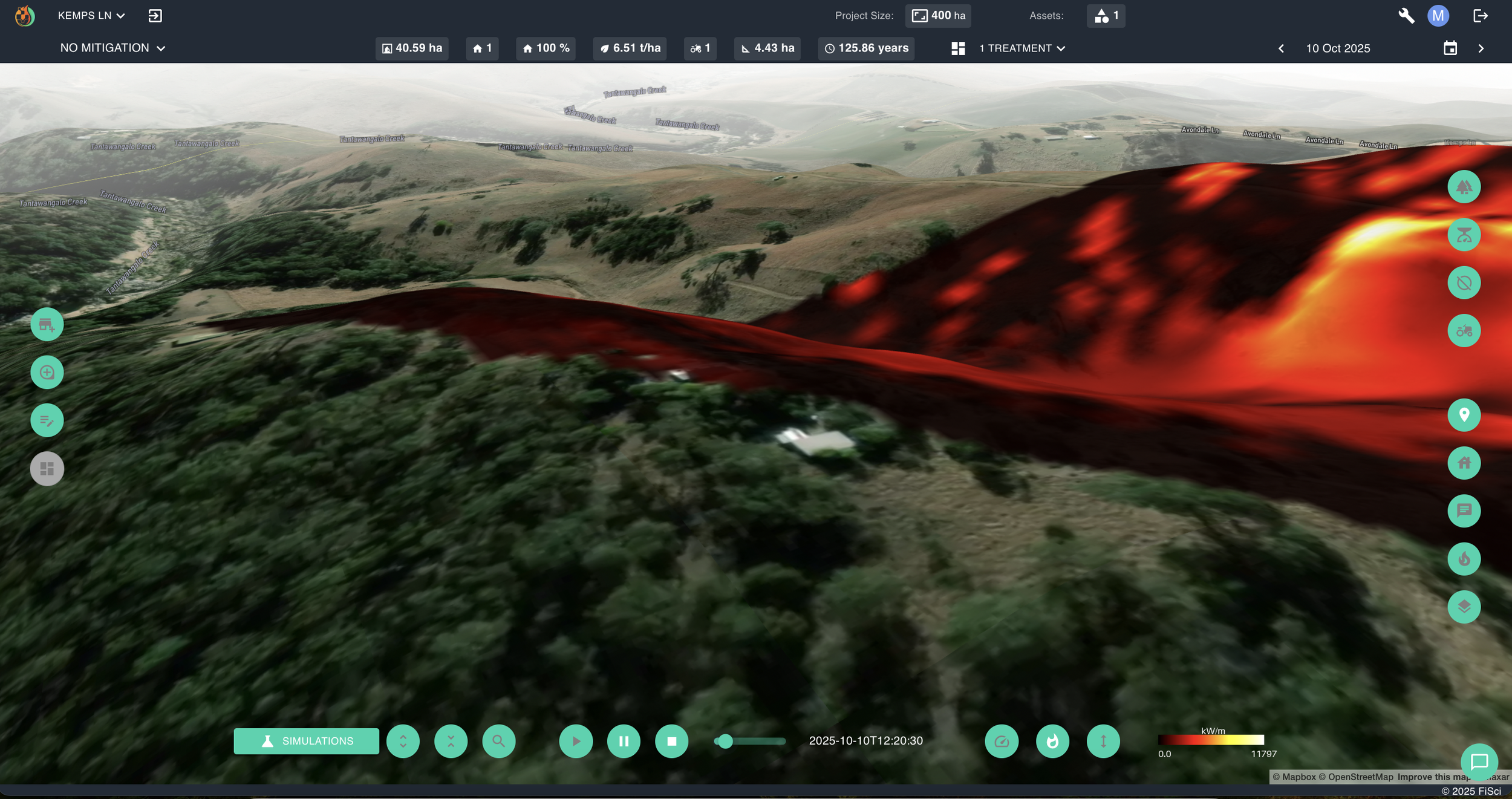Stop the simulation playback
Viewport: 1512px width, 799px height.
pyautogui.click(x=671, y=741)
